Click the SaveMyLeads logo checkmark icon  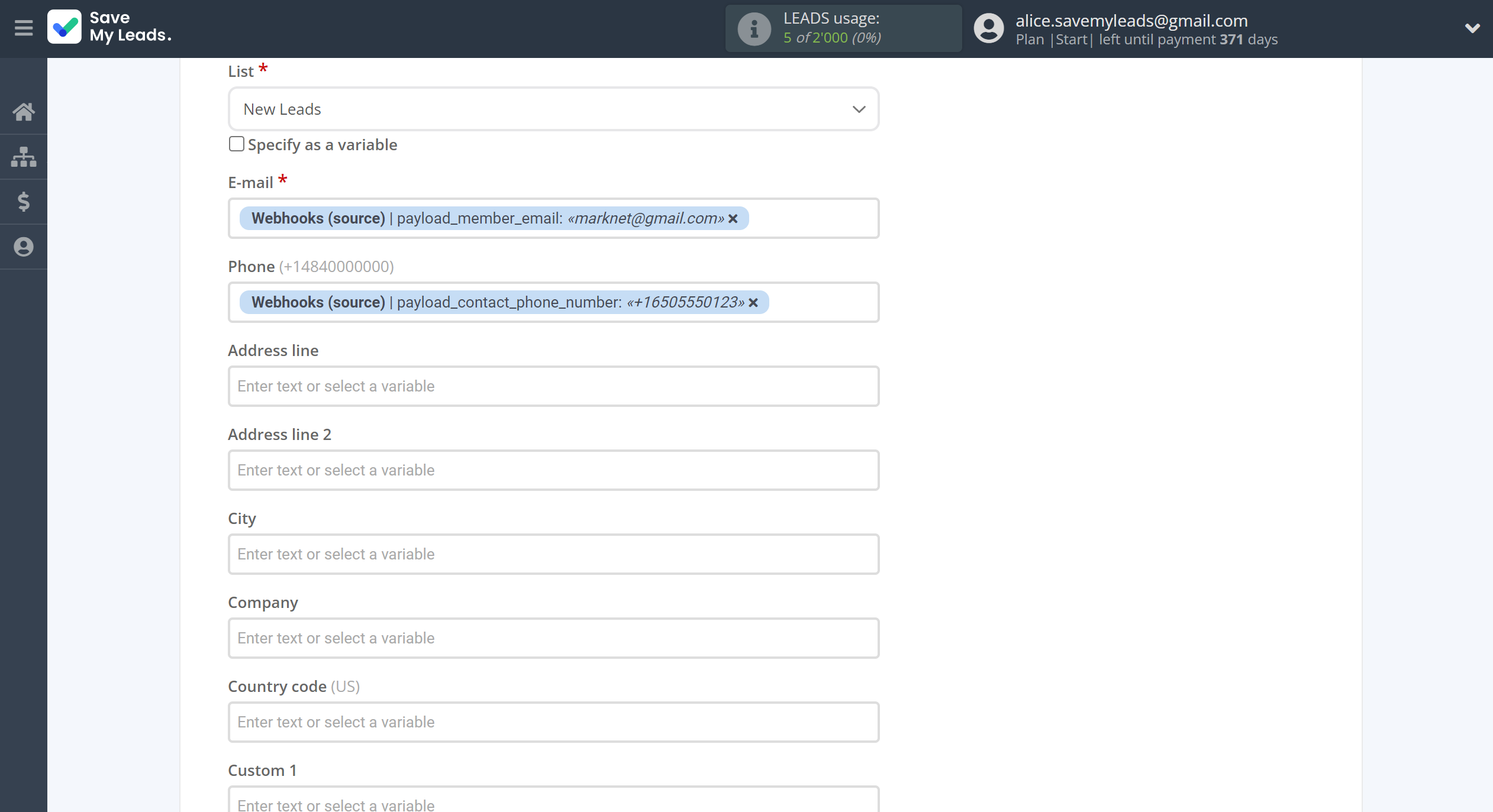point(66,27)
